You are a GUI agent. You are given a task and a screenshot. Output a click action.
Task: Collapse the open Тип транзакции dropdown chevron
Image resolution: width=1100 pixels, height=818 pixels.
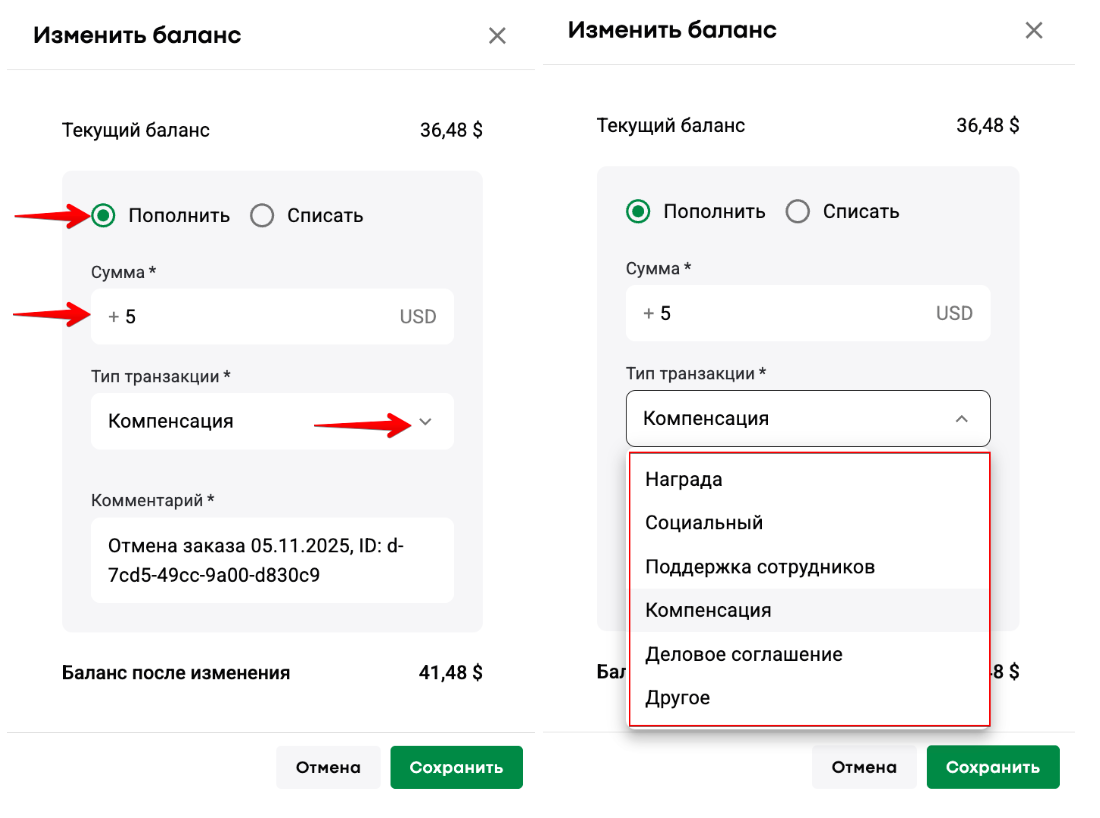click(961, 419)
